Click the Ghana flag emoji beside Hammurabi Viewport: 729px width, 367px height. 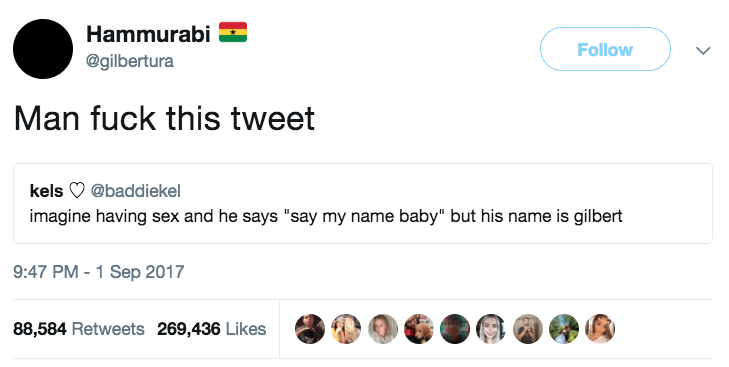pyautogui.click(x=233, y=32)
